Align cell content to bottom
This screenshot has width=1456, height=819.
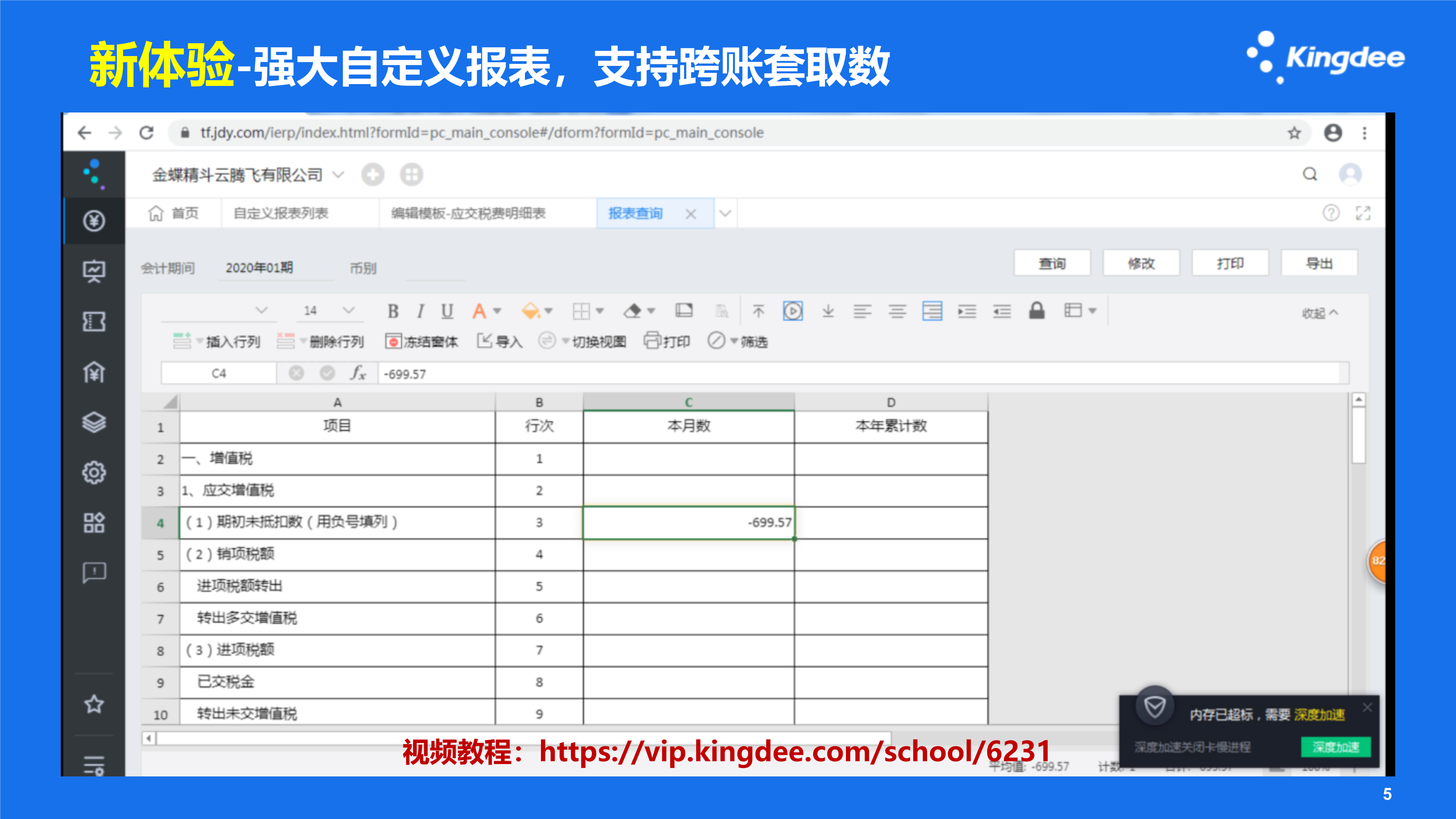pos(828,311)
